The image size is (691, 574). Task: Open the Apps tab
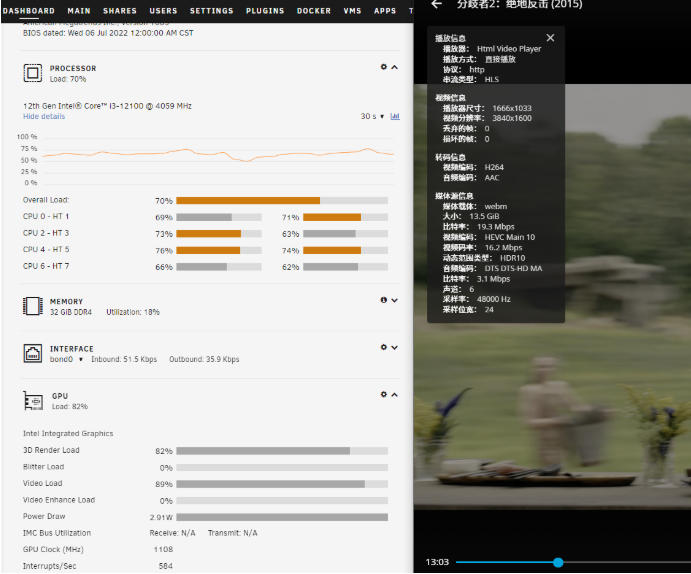pyautogui.click(x=385, y=11)
